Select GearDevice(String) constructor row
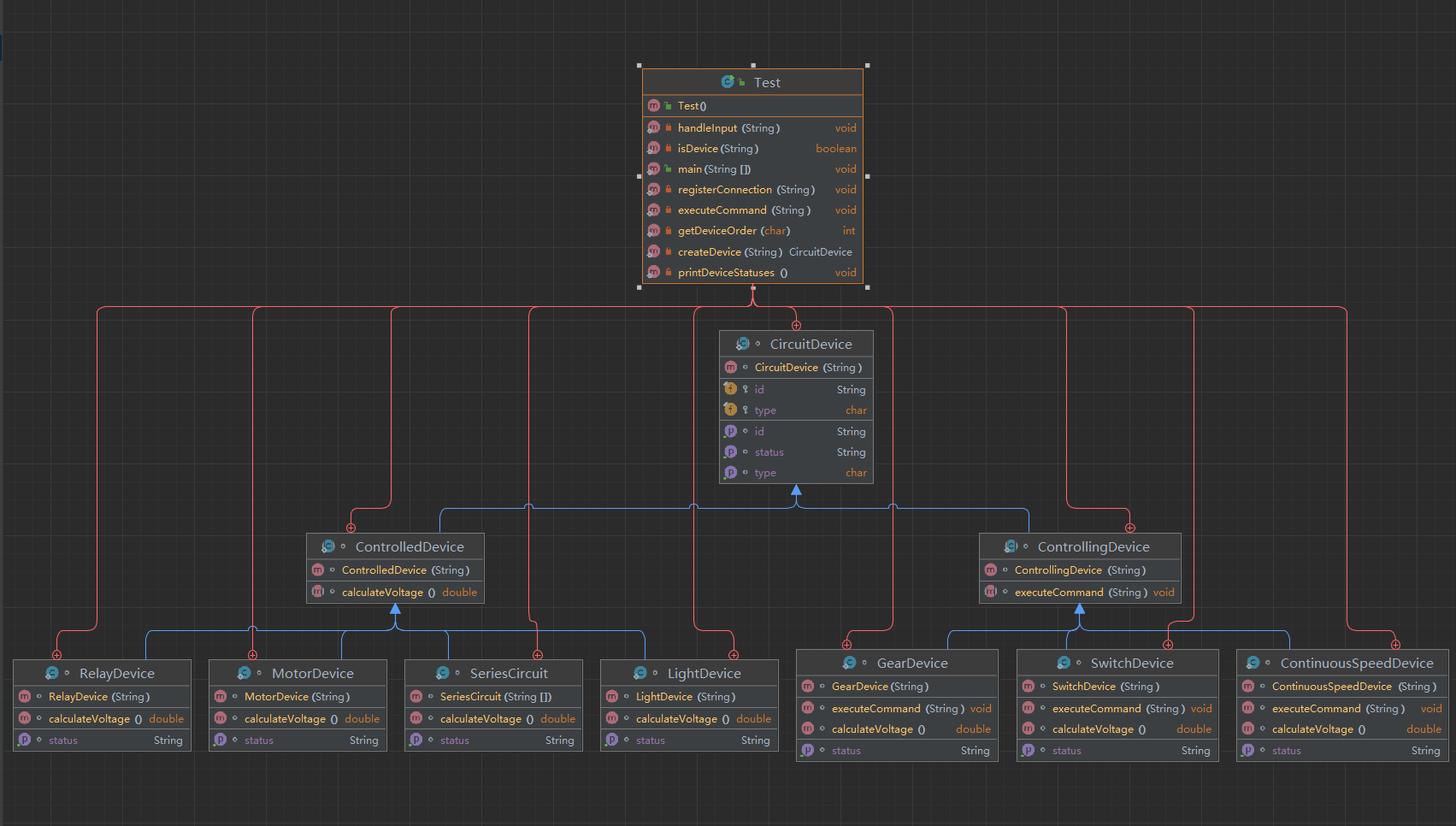Image resolution: width=1456 pixels, height=826 pixels. (x=897, y=686)
